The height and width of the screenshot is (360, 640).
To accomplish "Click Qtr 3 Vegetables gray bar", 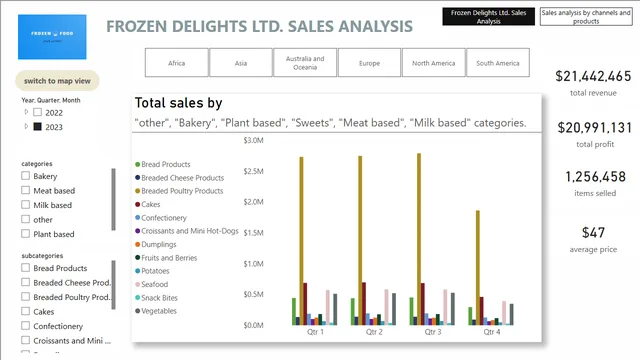I will [x=453, y=309].
